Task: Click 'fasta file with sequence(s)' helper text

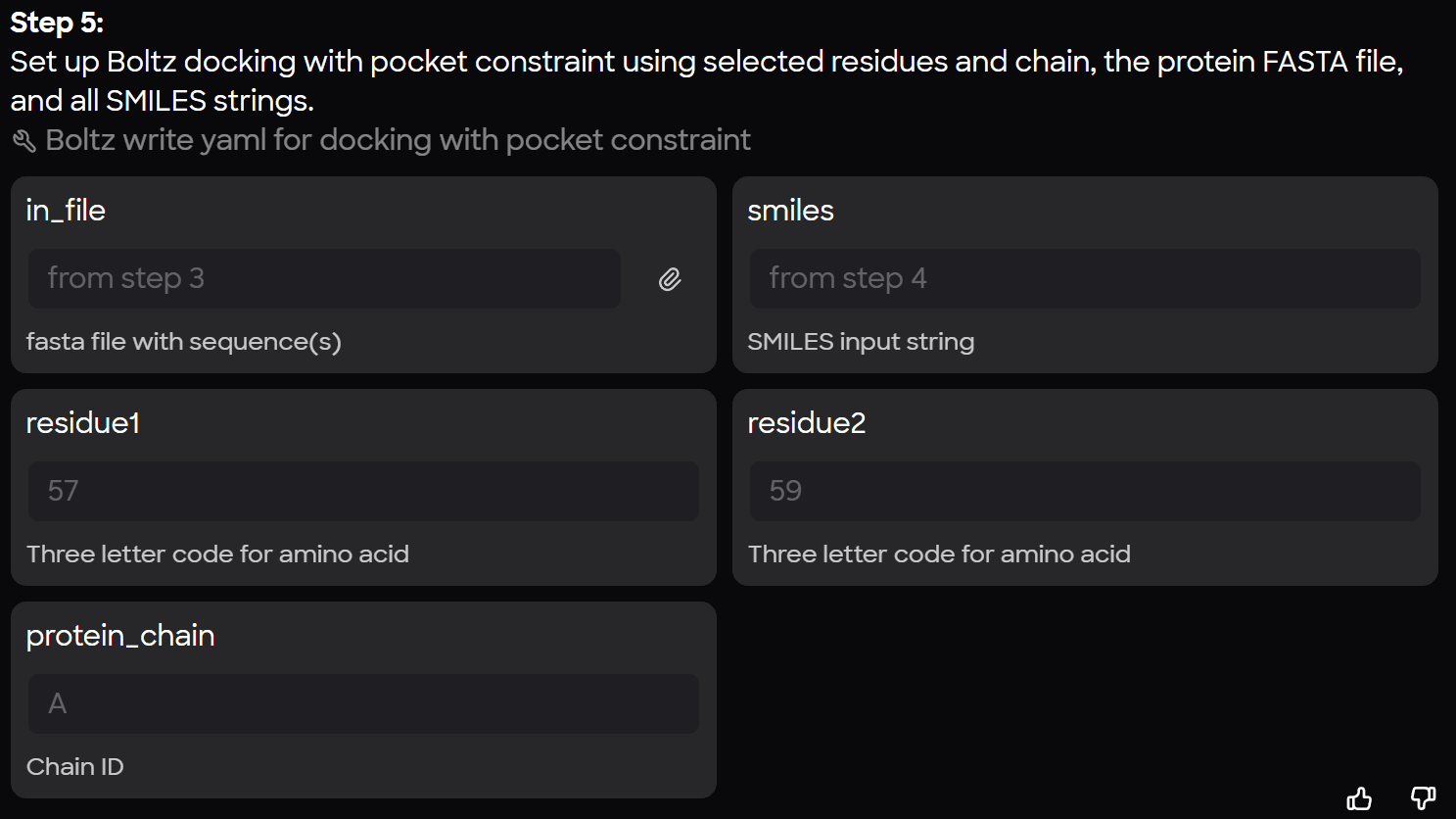Action: coord(184,342)
